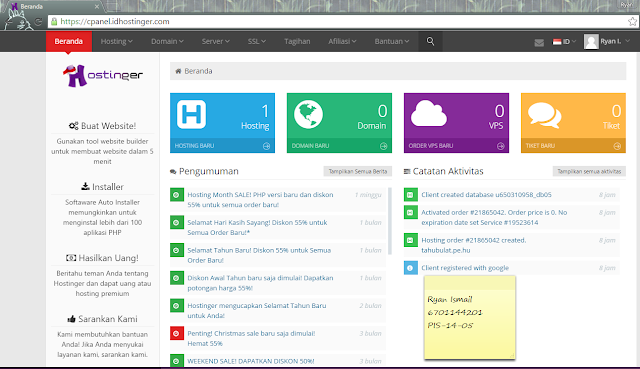Click the VPS cloud tile icon
The width and height of the screenshot is (640, 369).
(x=429, y=113)
